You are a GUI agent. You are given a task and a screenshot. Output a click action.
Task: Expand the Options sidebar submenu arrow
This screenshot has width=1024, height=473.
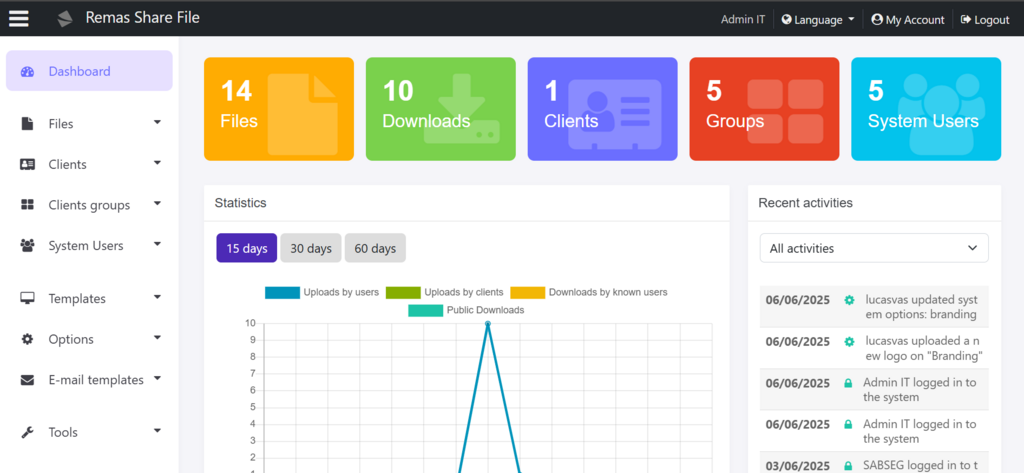[x=157, y=339]
